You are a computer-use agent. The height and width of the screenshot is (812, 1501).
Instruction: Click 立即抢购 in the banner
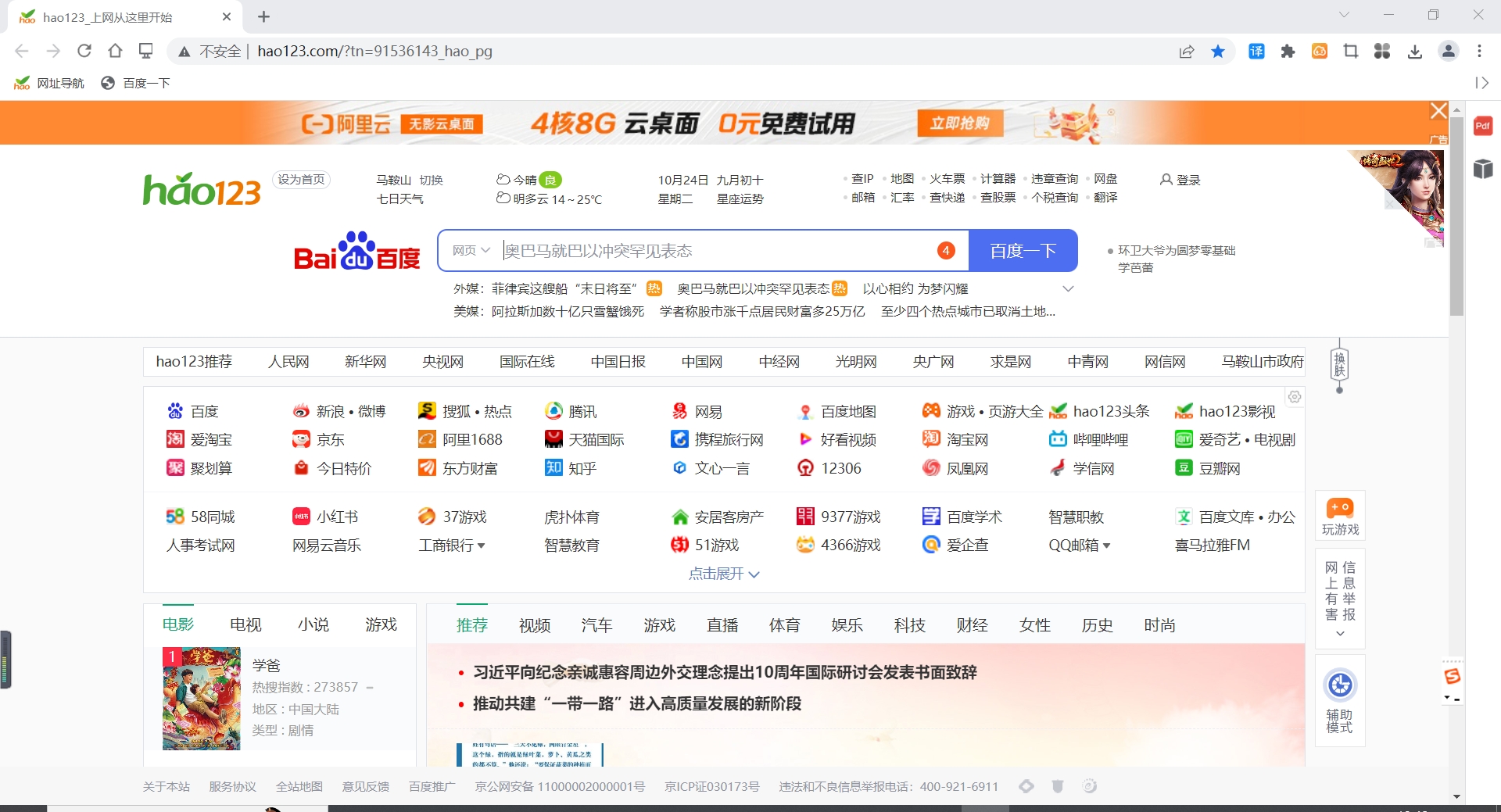tap(960, 123)
